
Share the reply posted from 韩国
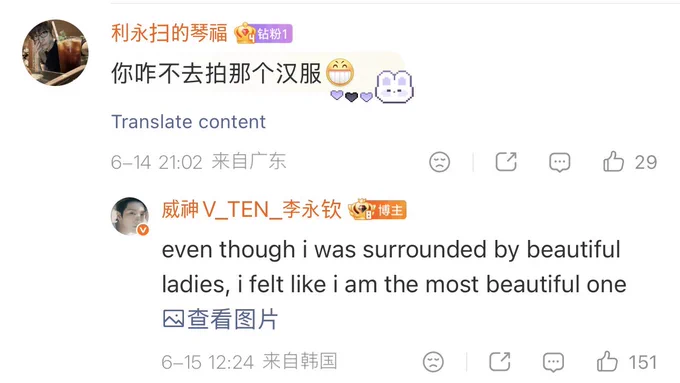coord(500,361)
